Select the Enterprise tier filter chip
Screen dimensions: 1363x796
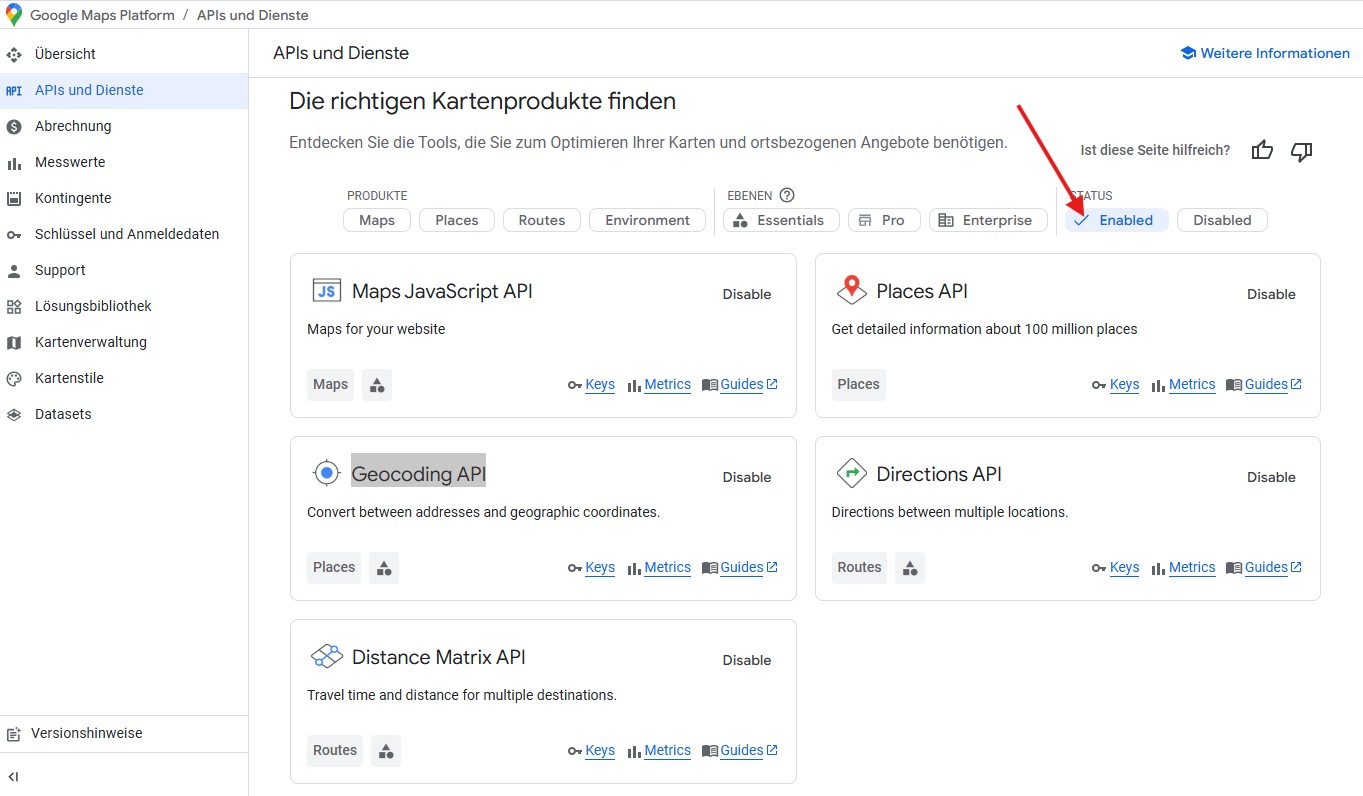pos(987,220)
